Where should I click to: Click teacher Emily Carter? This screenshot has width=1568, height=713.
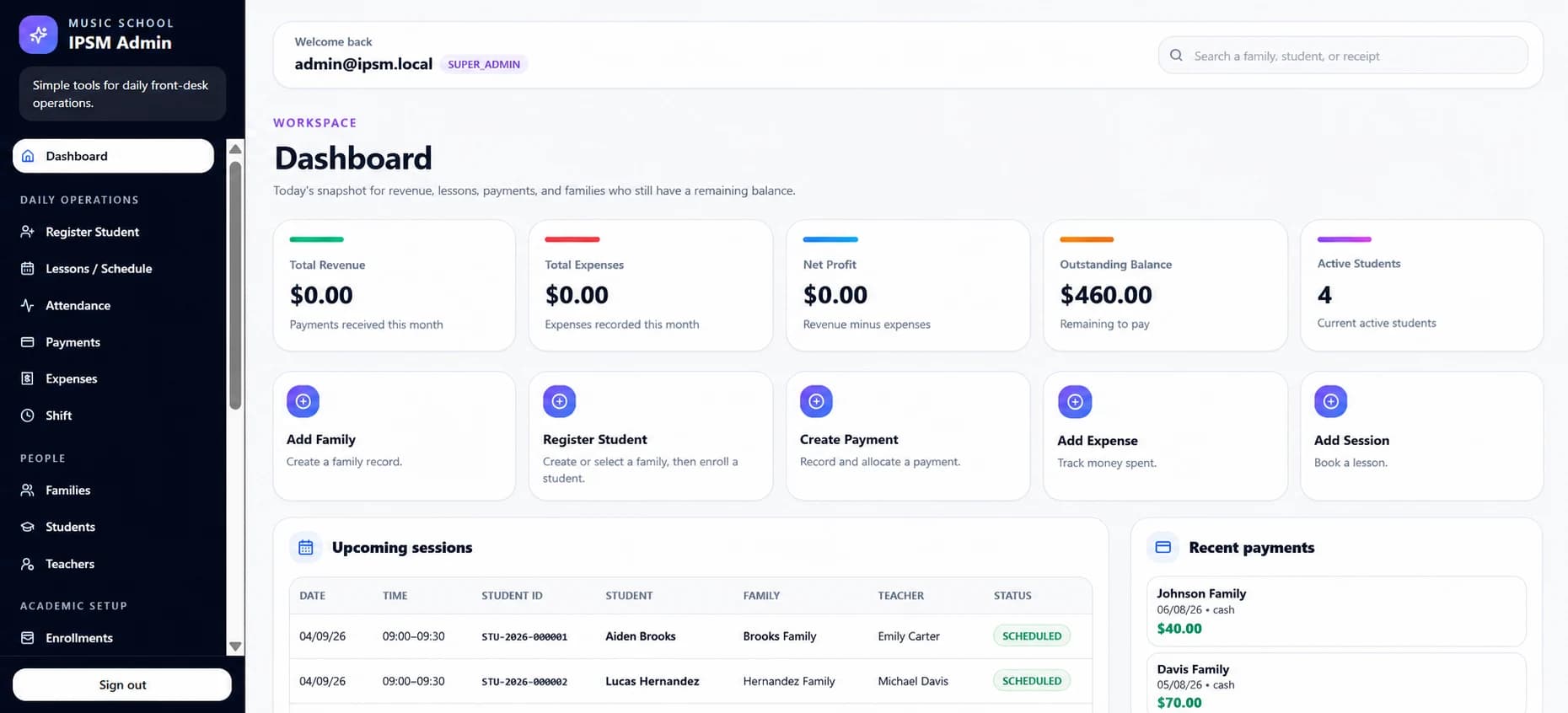[x=909, y=636]
